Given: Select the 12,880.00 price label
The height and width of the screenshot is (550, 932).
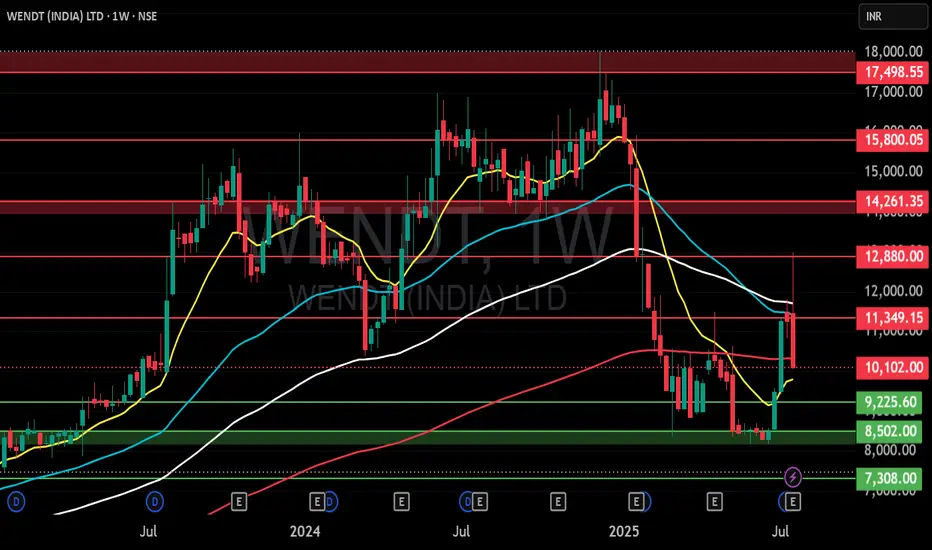Looking at the screenshot, I should click(892, 257).
